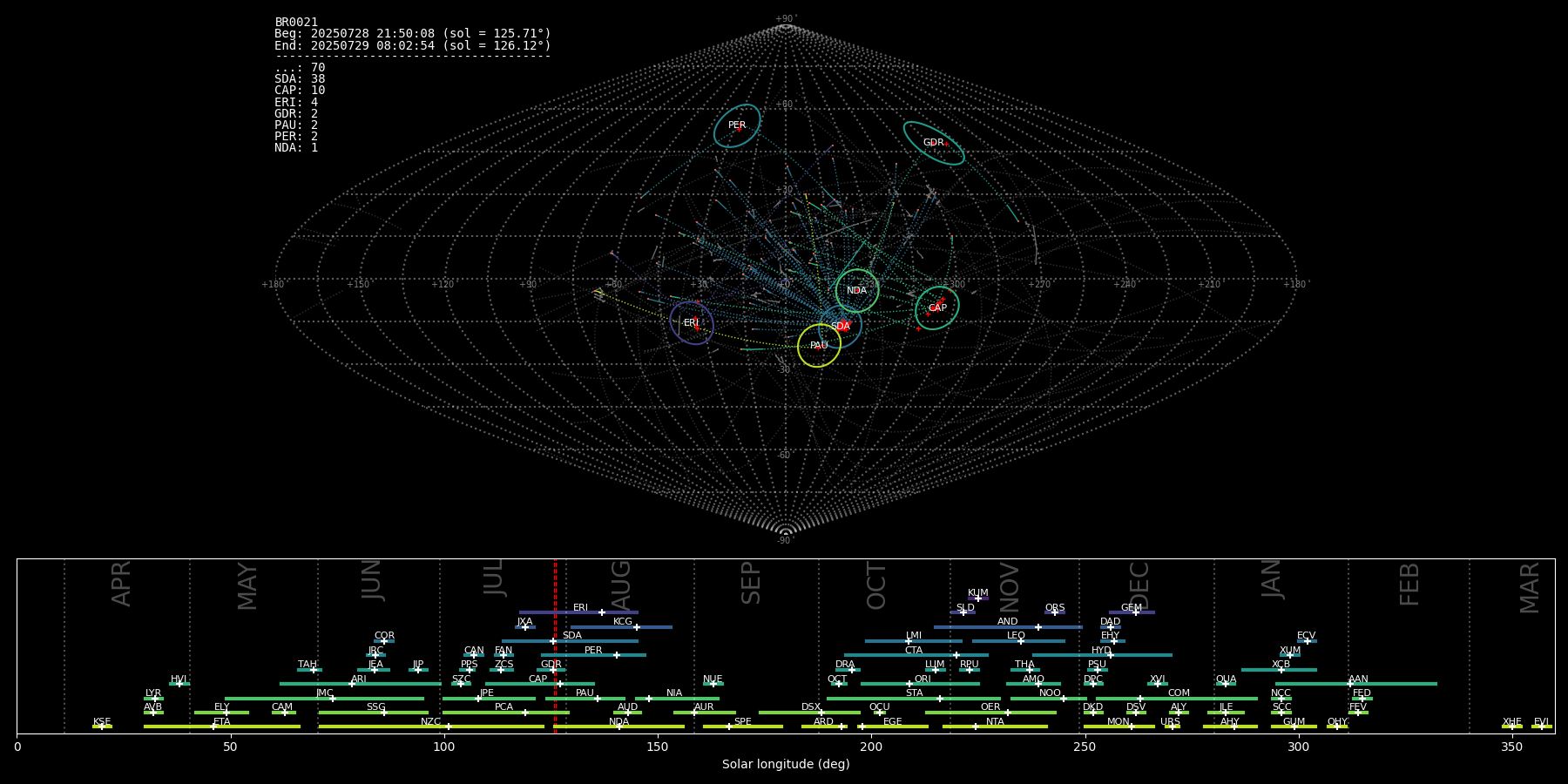The image size is (1568, 784).
Task: Click the 'Solar longitude (deg)' axis title
Action: point(786,764)
